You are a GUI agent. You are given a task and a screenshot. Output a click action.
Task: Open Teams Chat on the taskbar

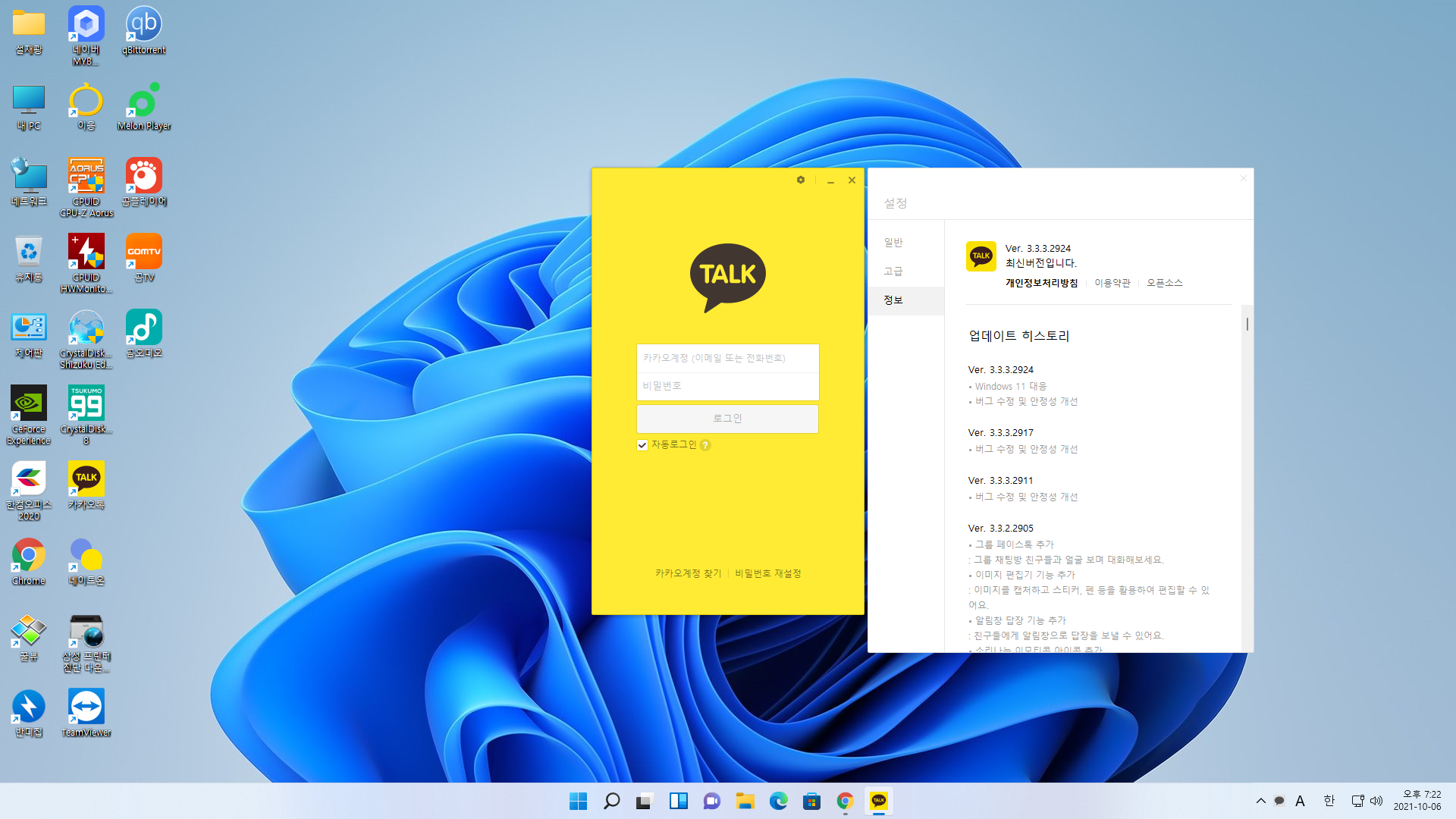[711, 801]
